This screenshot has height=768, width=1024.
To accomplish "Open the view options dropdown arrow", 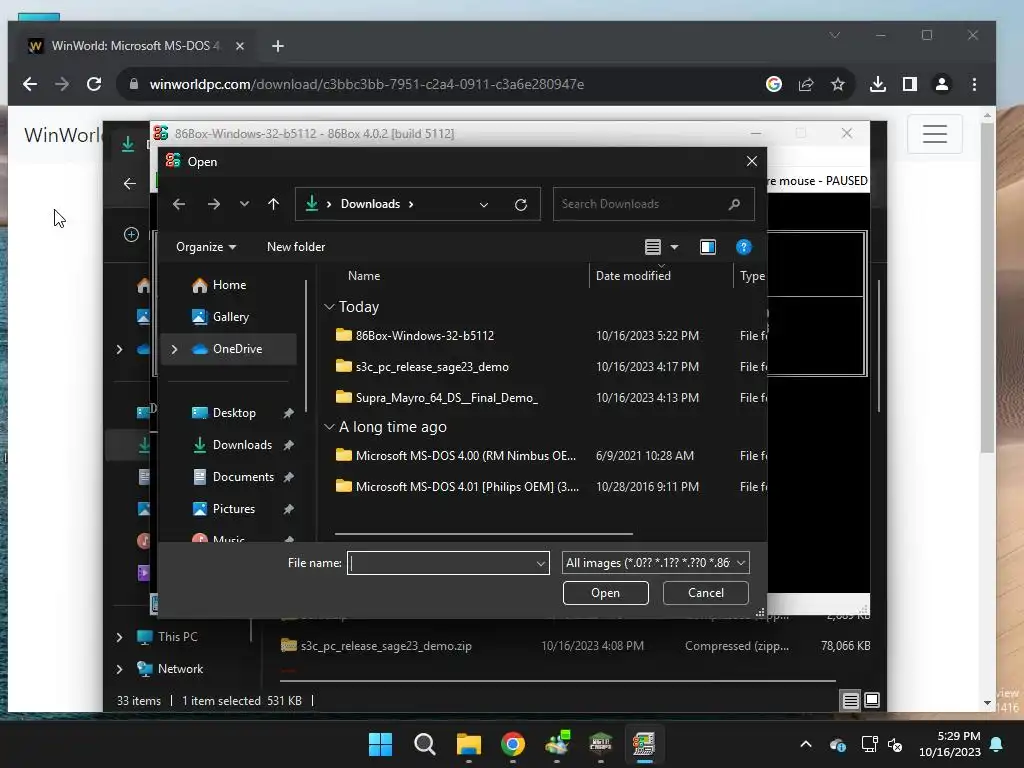I will click(675, 247).
